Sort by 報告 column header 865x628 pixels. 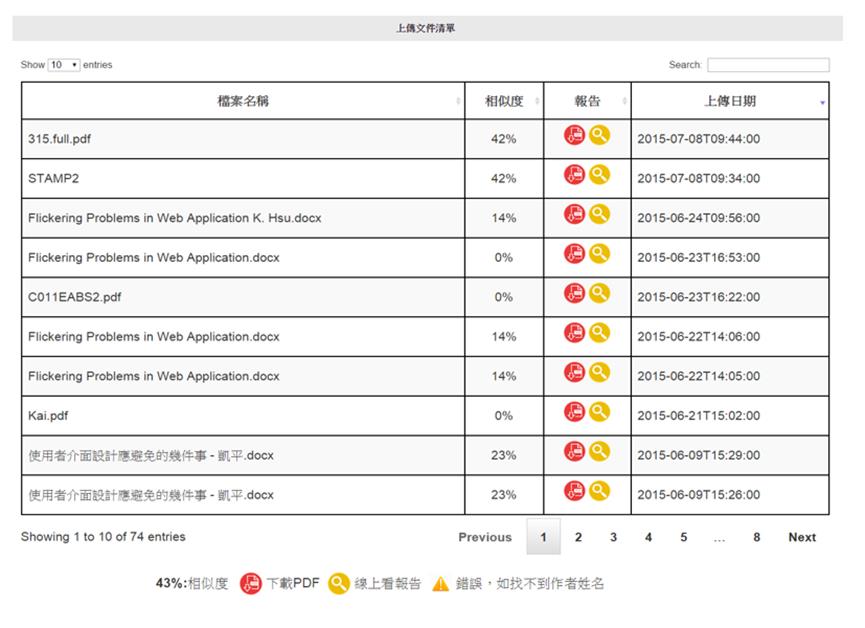[x=587, y=101]
